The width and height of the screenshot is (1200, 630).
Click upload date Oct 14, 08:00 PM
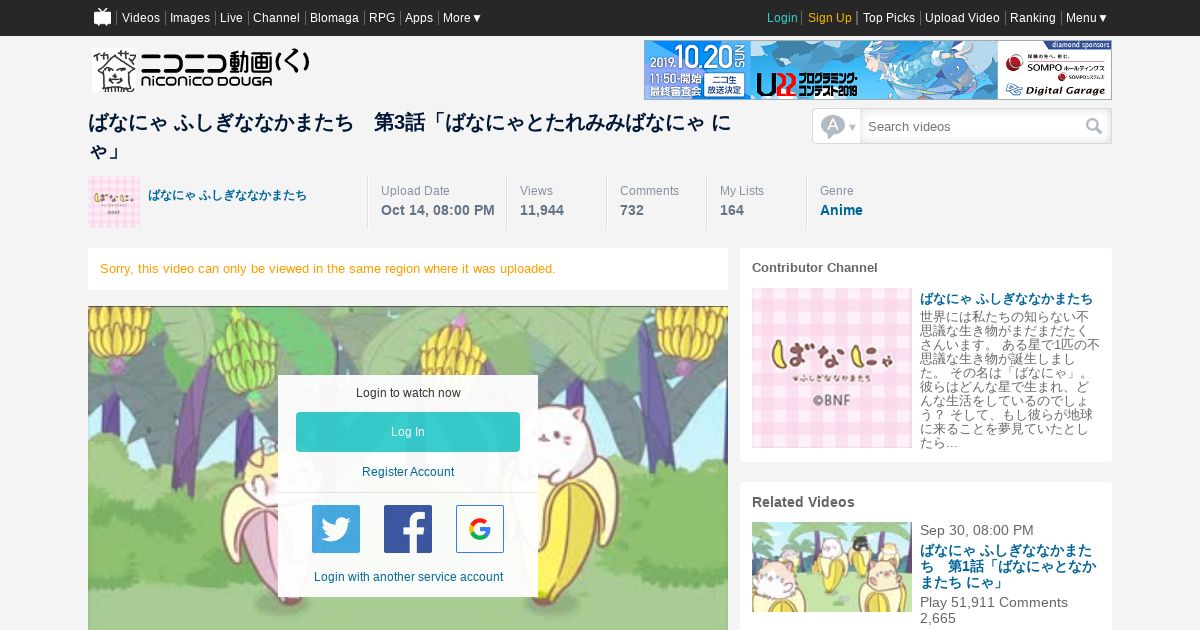point(438,210)
